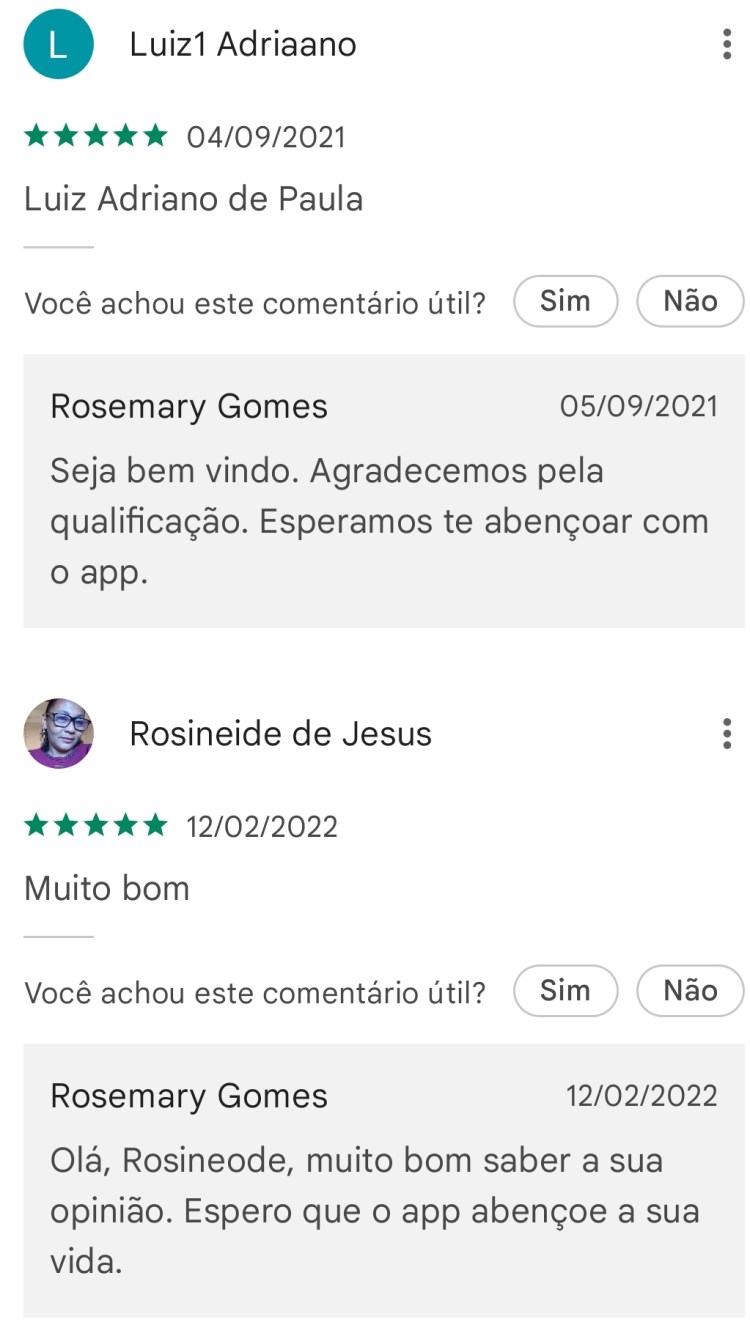This screenshot has width=750, height=1325.
Task: Click the teal L avatar of Luiz1 Adriaano
Action: 58,44
